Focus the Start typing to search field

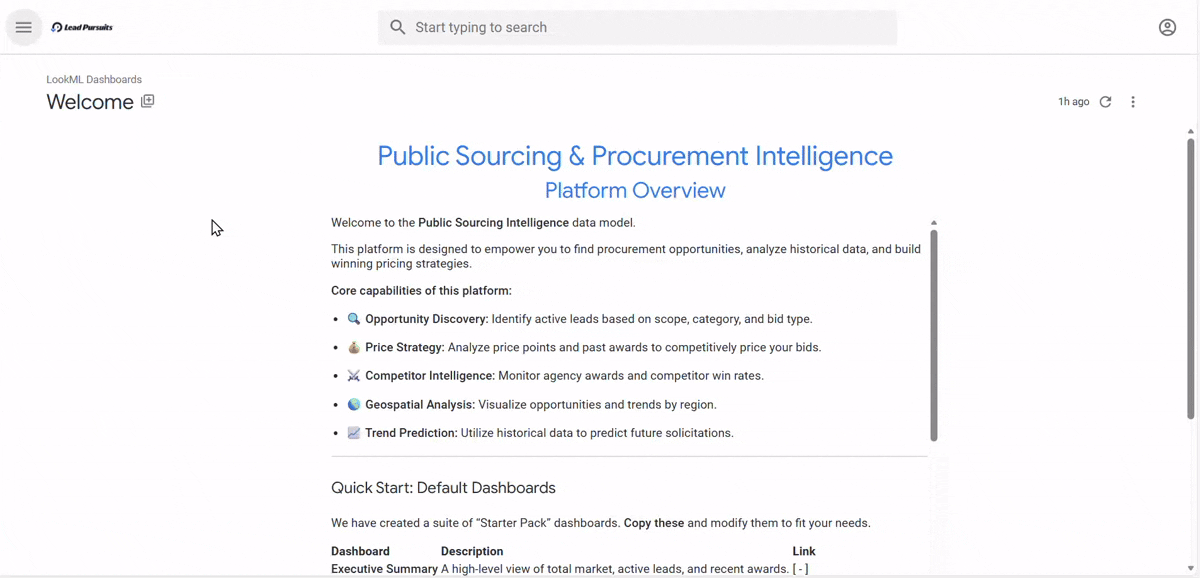pos(637,27)
